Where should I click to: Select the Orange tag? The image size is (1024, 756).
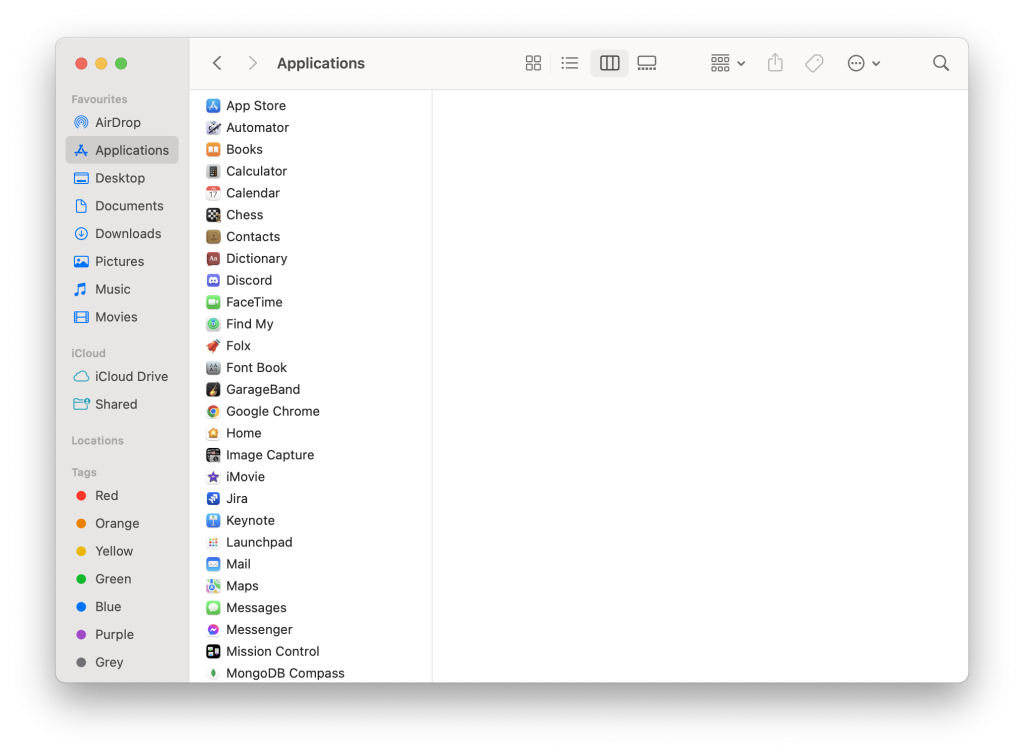point(121,524)
